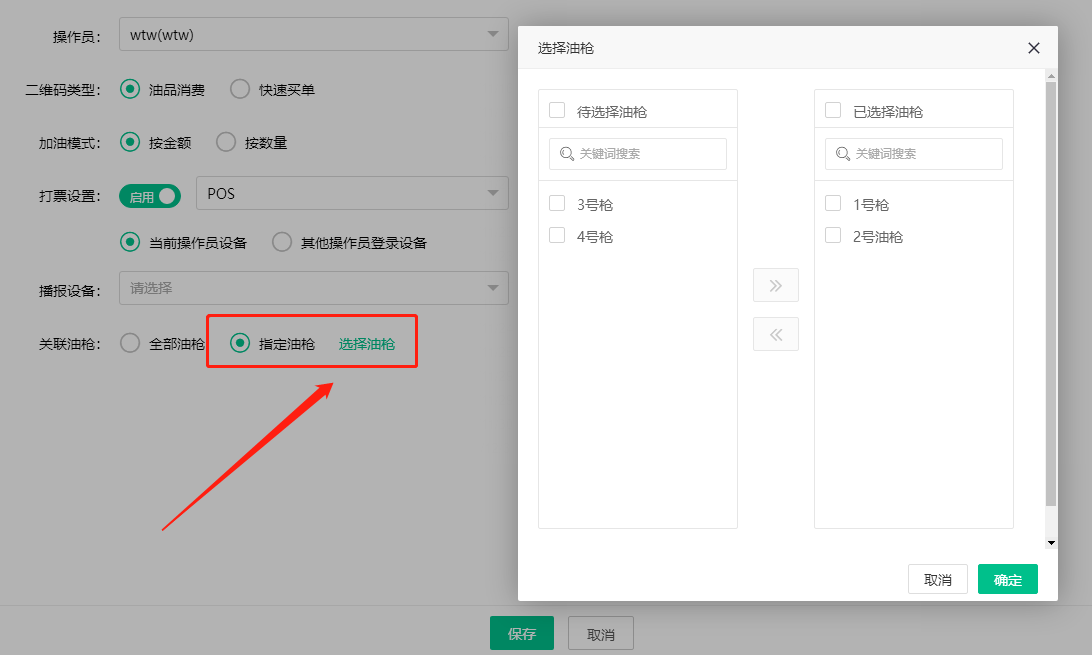Screen dimensions: 1092x655
Task: Choose the 全部油枪 radio option
Action: tap(130, 343)
